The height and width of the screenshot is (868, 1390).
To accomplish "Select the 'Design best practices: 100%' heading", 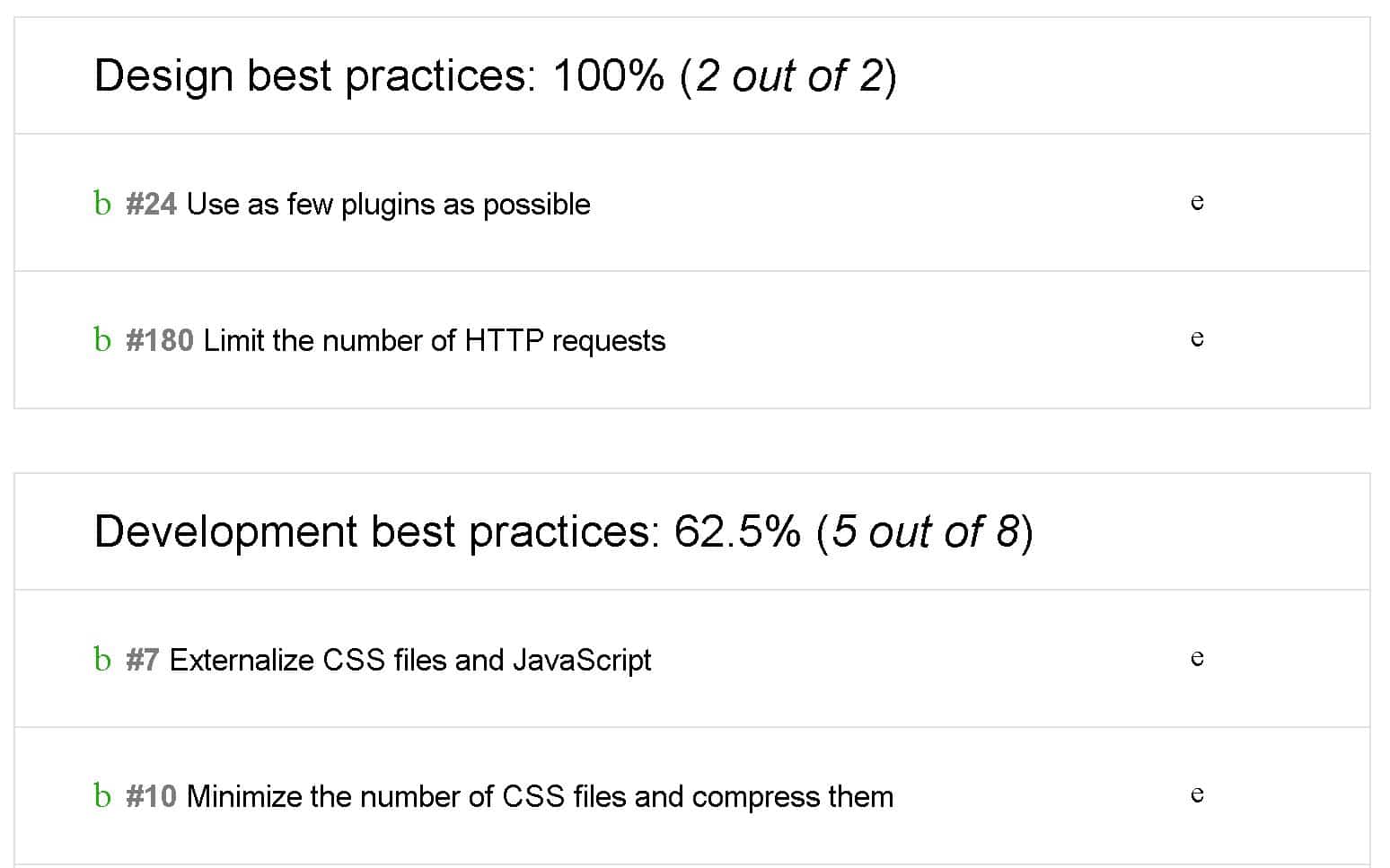I will (495, 75).
